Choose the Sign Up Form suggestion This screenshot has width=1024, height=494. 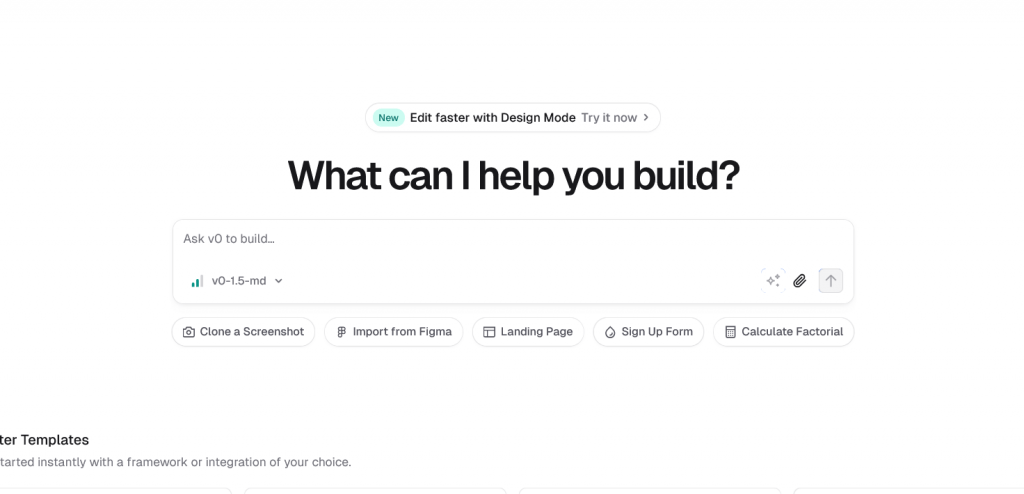click(x=648, y=332)
